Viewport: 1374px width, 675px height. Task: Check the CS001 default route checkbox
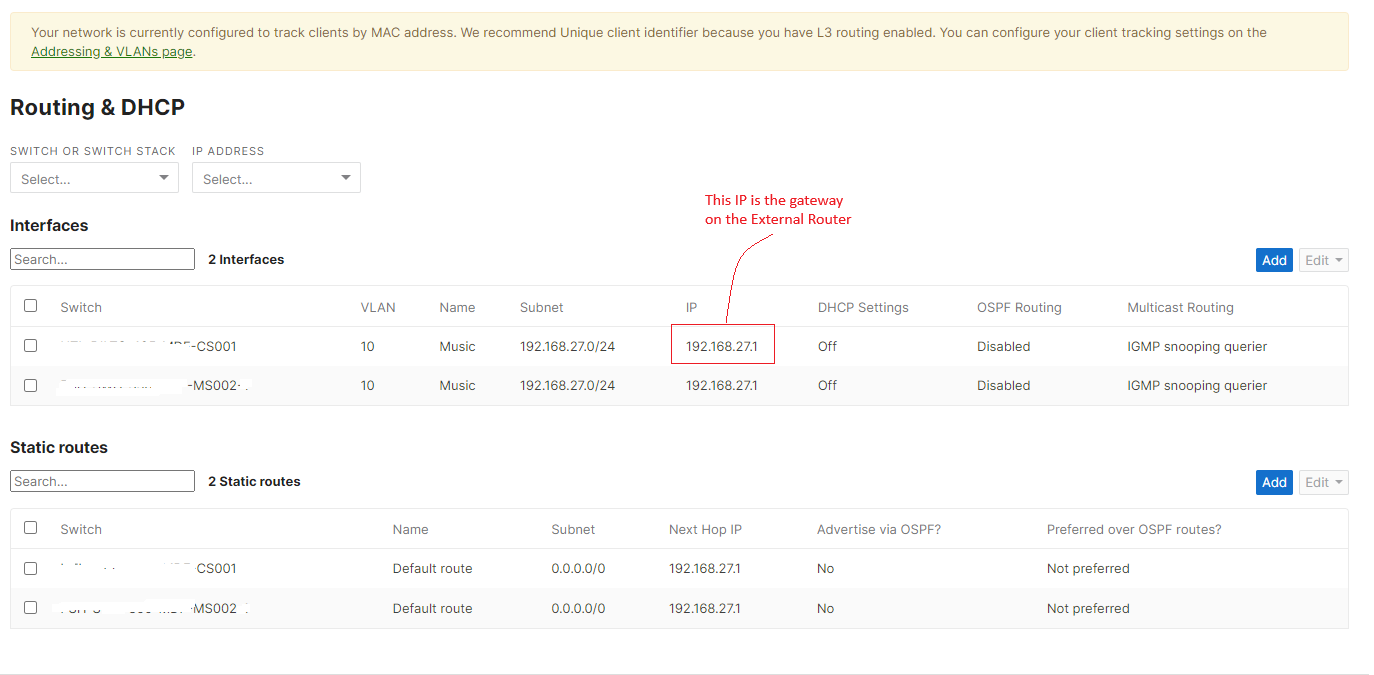point(30,568)
